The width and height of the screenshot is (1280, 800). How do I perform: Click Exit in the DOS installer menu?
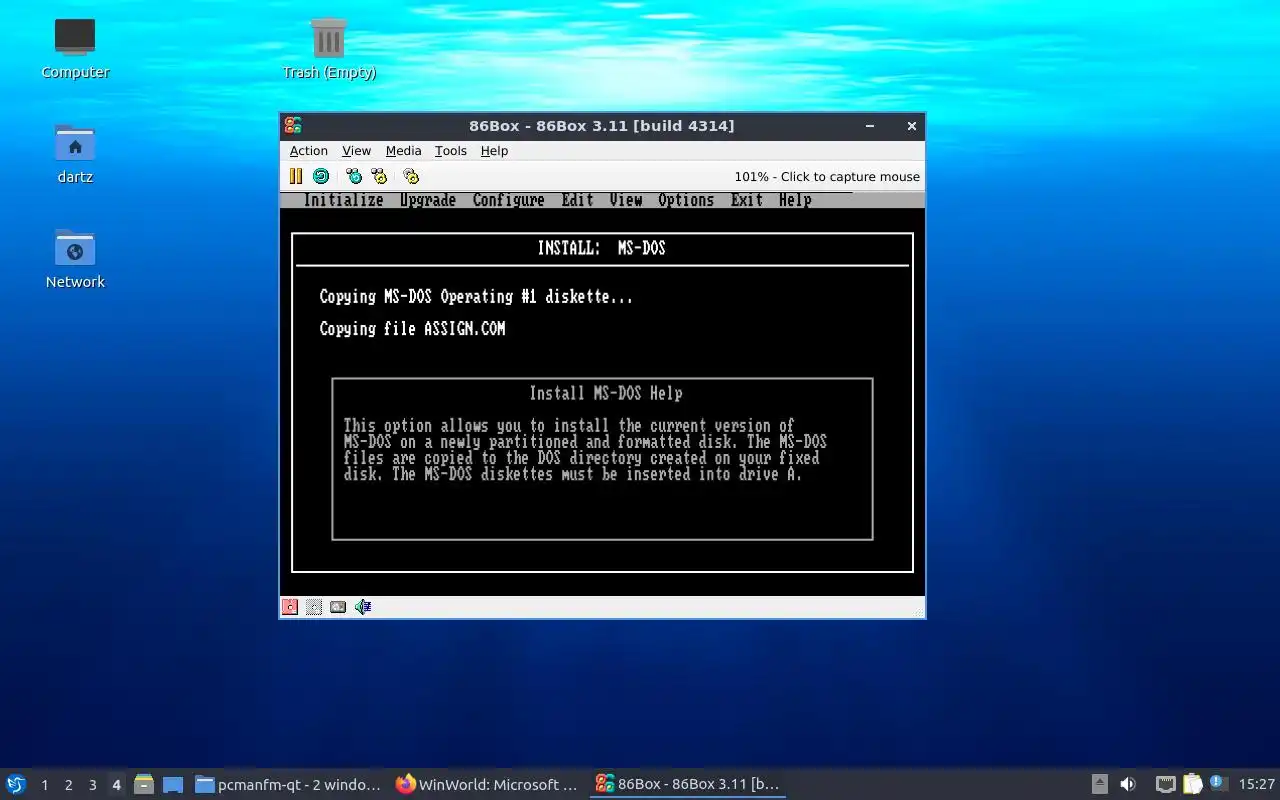[x=746, y=200]
